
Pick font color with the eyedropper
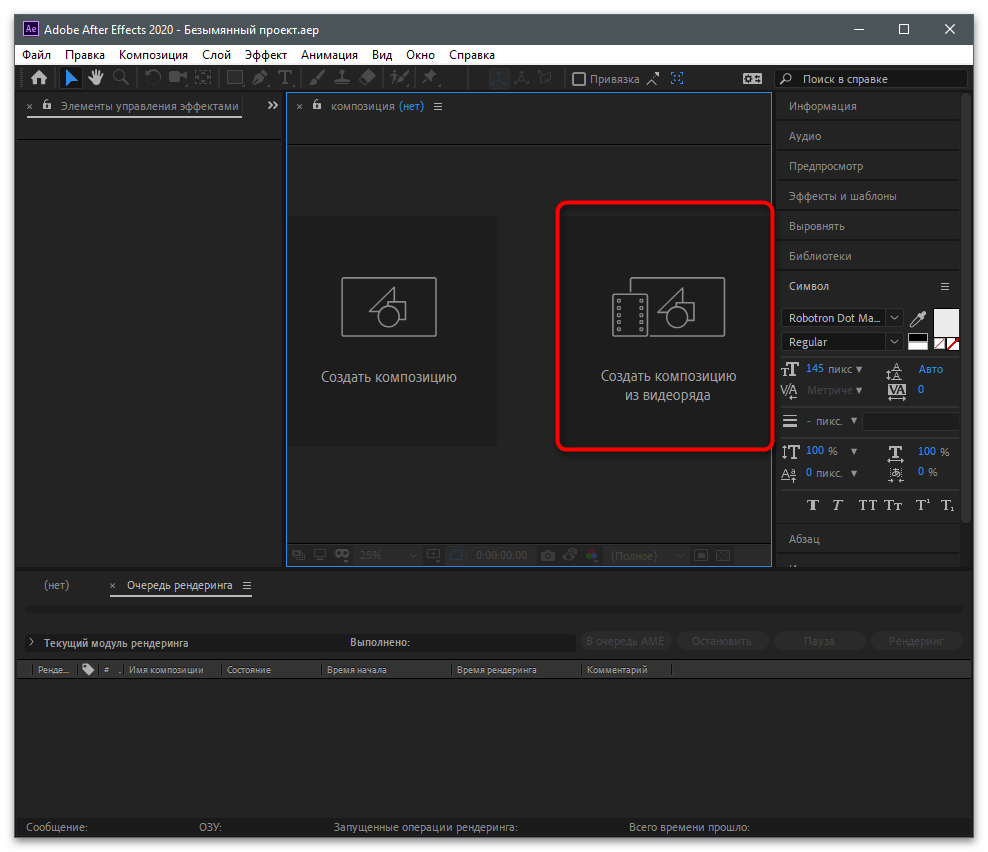point(918,319)
